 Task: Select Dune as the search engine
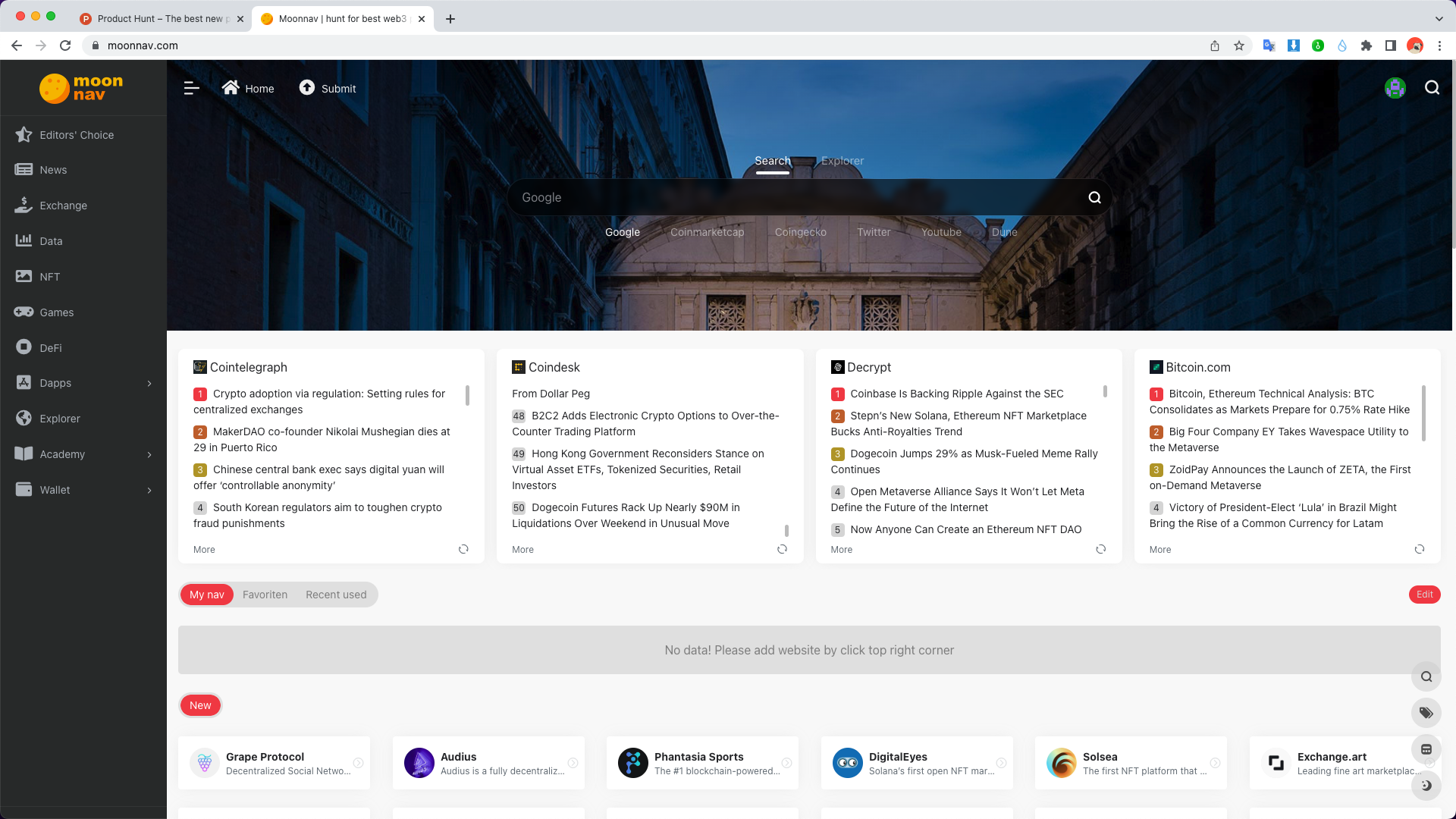1004,232
